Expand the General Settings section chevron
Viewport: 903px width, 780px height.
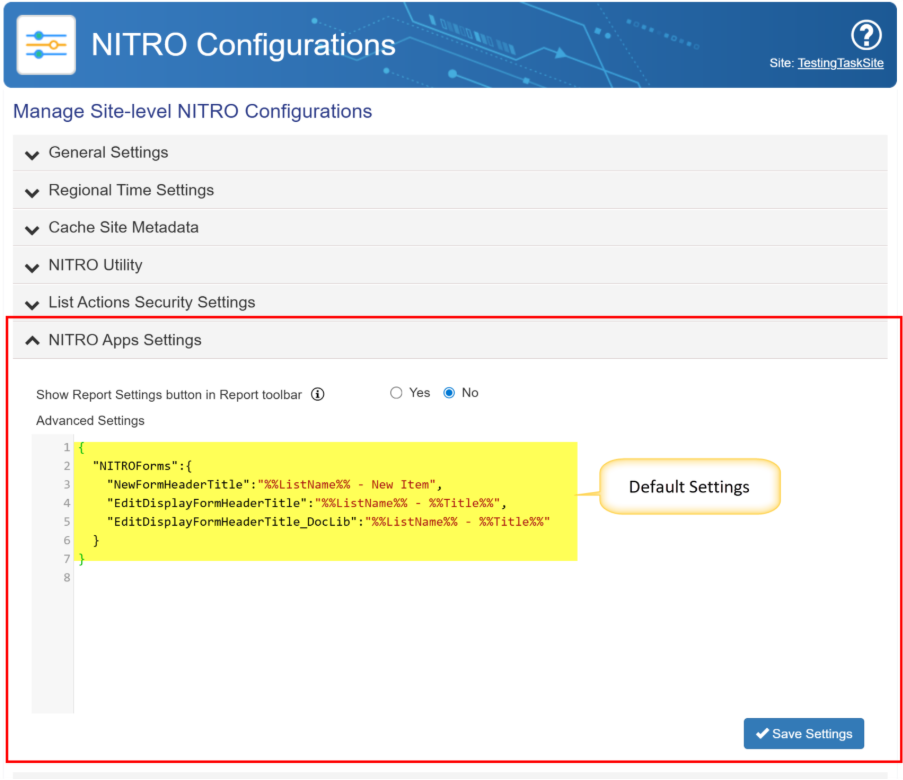pyautogui.click(x=32, y=154)
